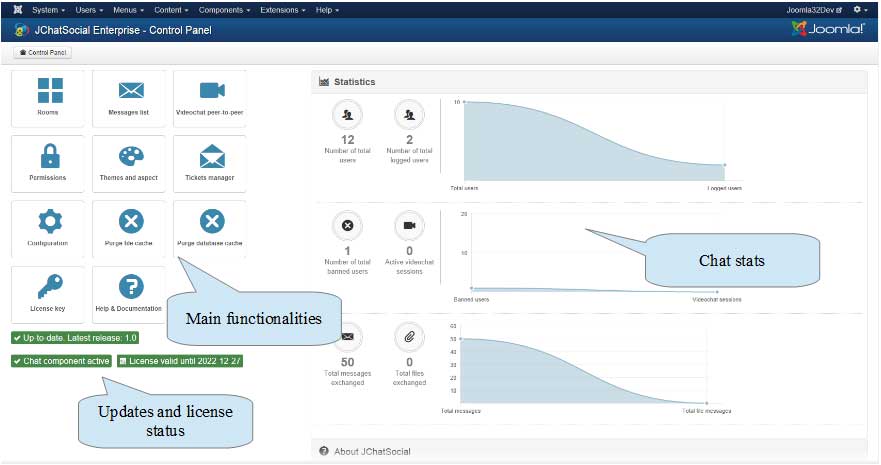Viewport: 881px width, 465px height.
Task: Collapse the Statistics panel header
Action: 589,82
